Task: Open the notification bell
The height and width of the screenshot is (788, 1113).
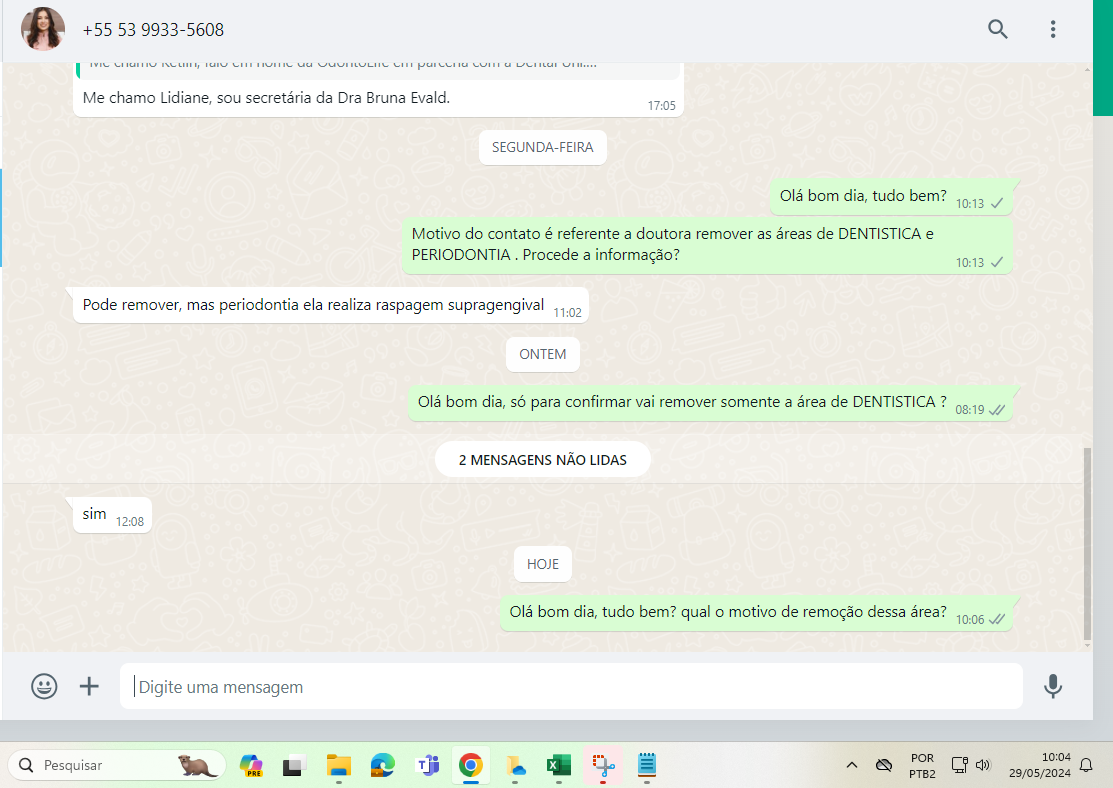Action: pyautogui.click(x=1086, y=765)
